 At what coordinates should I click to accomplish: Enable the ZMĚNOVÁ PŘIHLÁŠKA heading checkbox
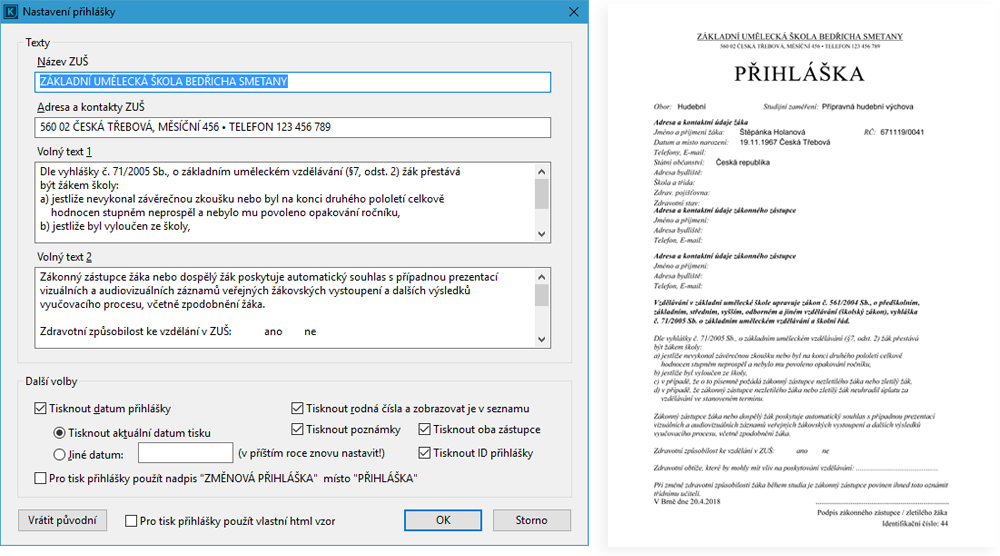coord(41,479)
